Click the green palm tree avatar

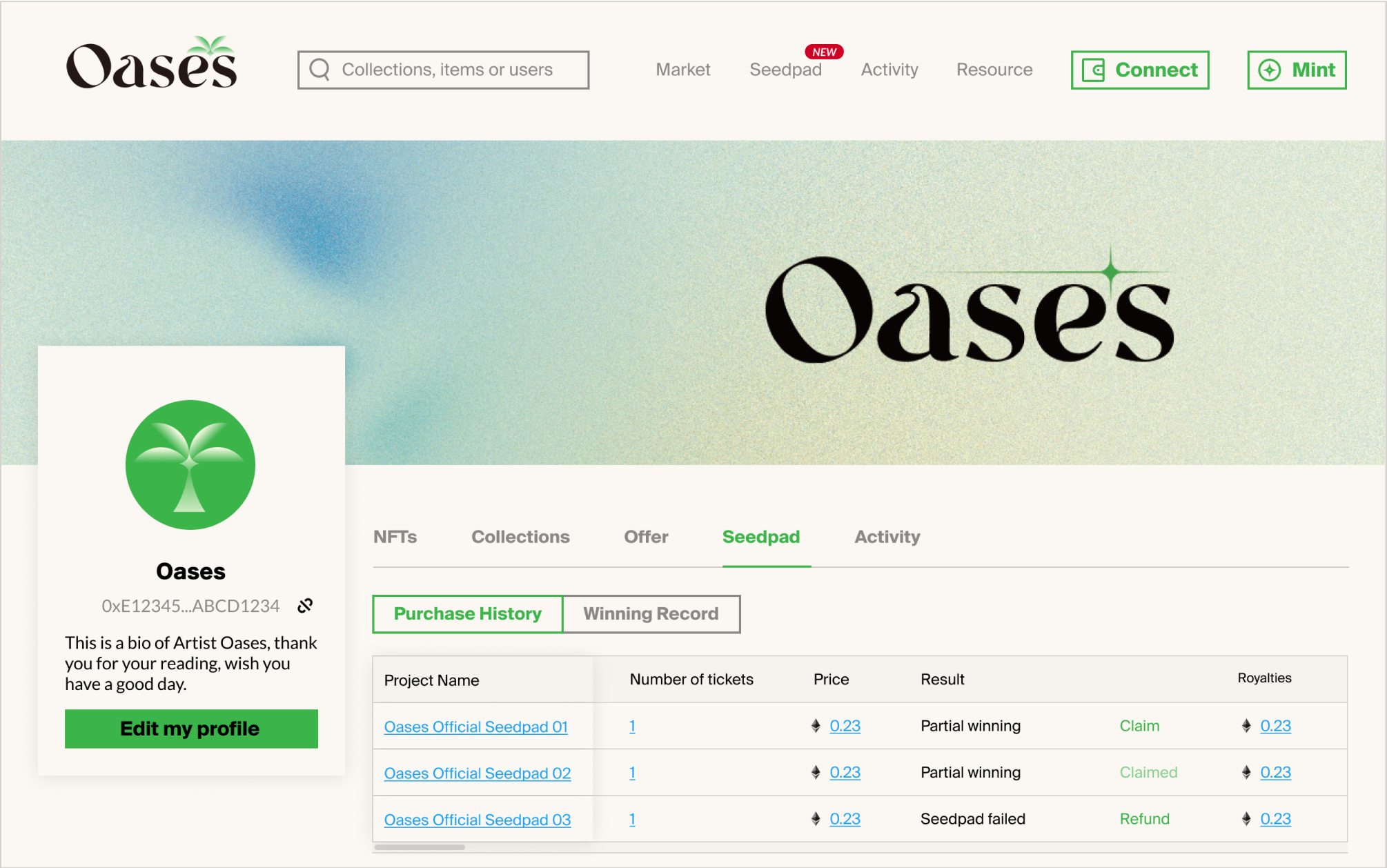coord(190,465)
